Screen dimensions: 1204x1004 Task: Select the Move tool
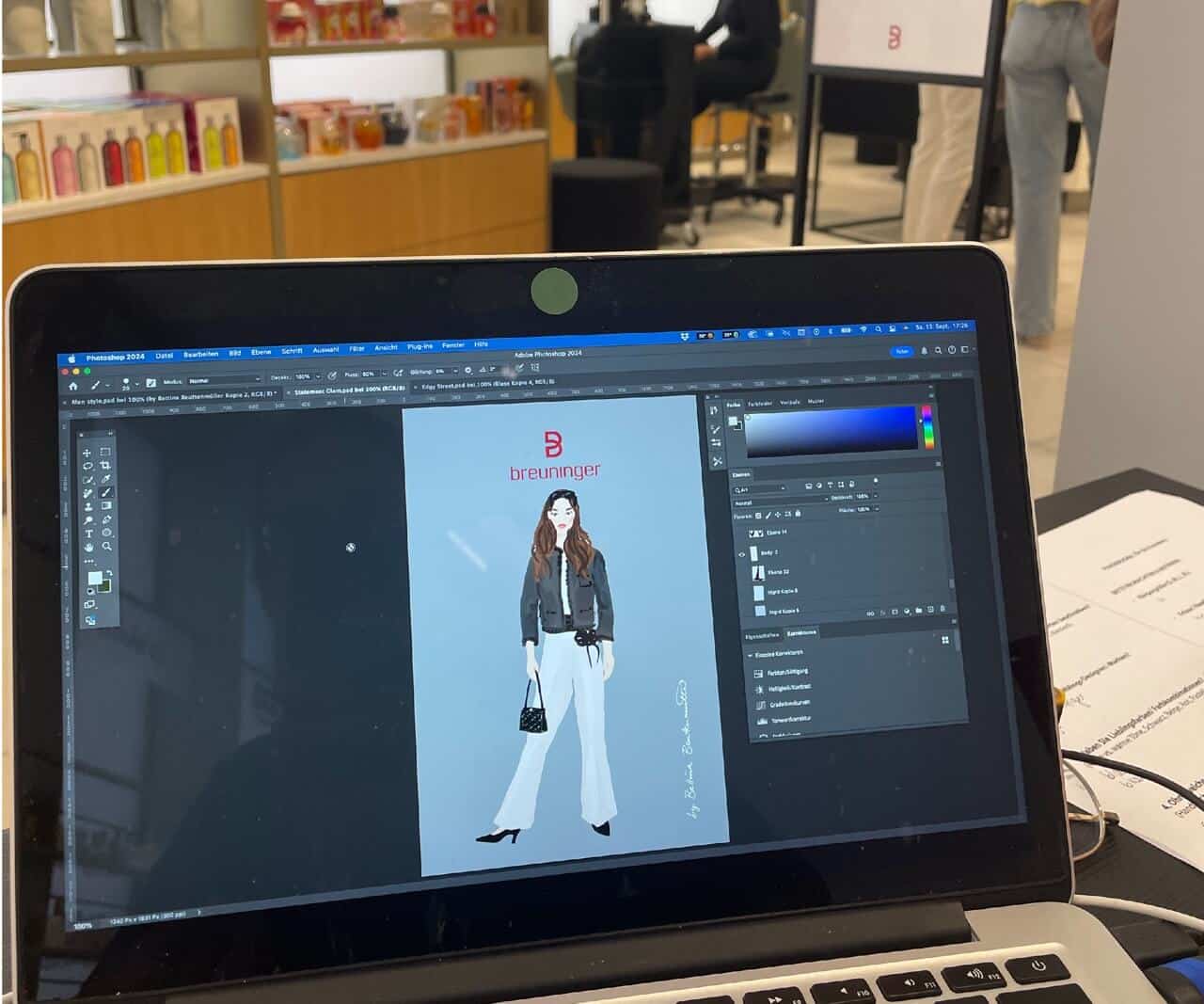coord(87,453)
